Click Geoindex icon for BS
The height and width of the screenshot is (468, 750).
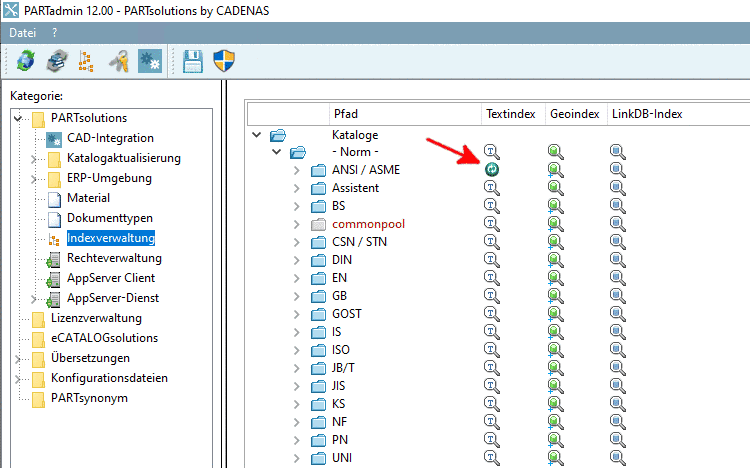coord(555,206)
